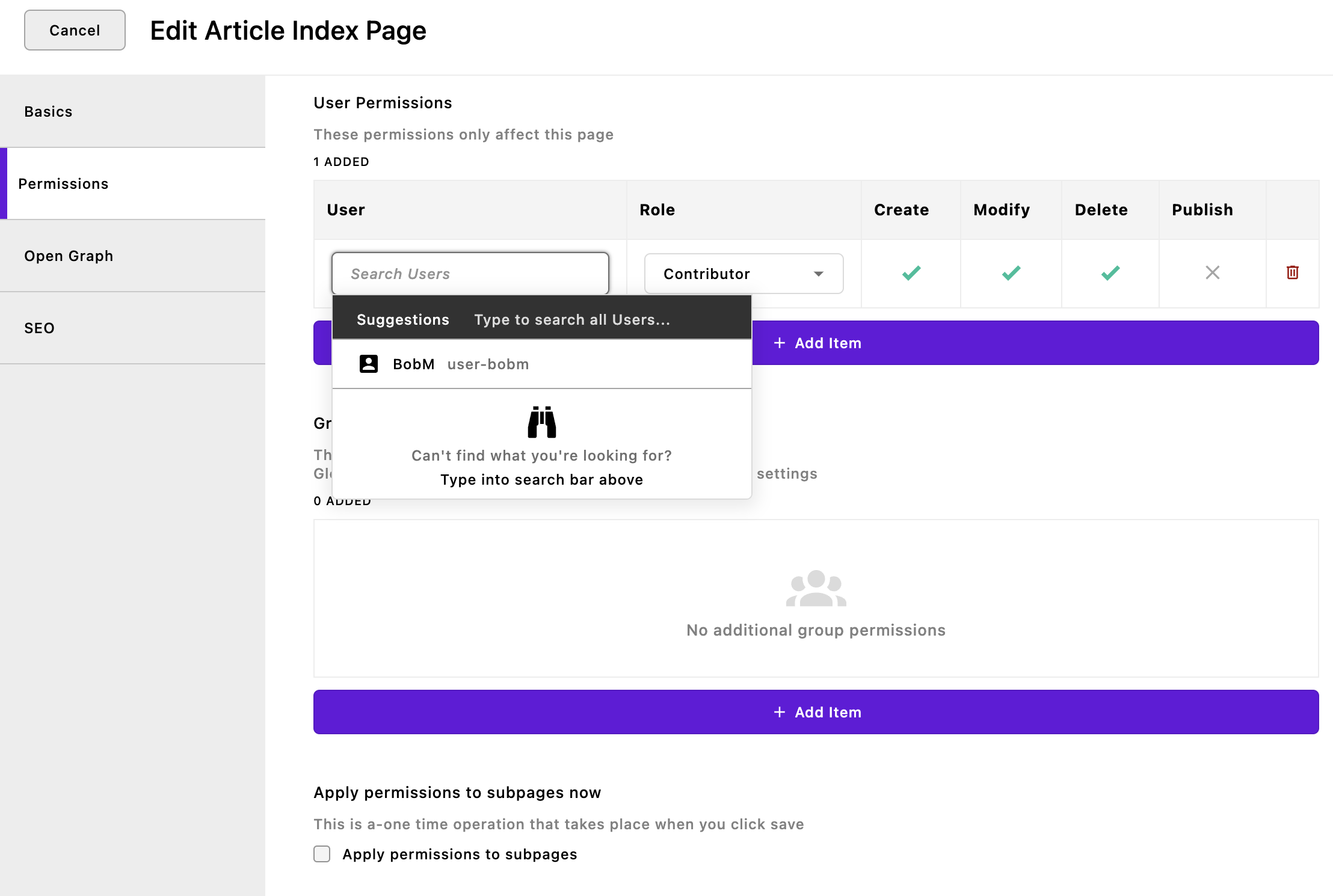This screenshot has height=896, width=1333.
Task: Click the Contributor dropdown arrow
Action: tap(818, 274)
